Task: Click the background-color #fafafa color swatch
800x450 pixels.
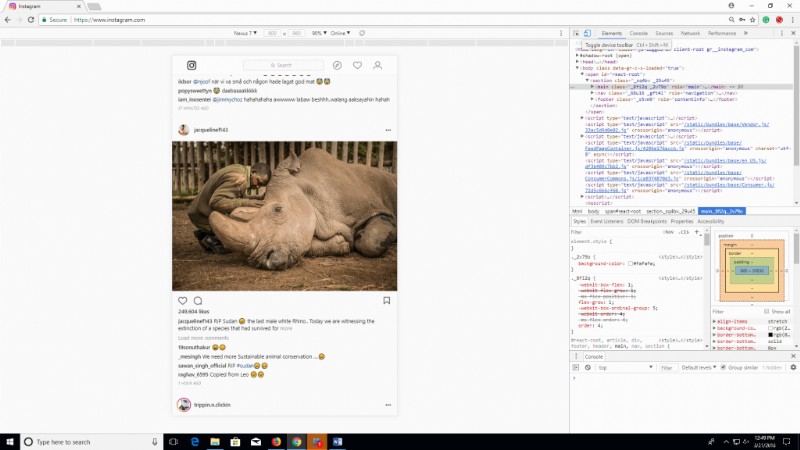Action: (630, 264)
